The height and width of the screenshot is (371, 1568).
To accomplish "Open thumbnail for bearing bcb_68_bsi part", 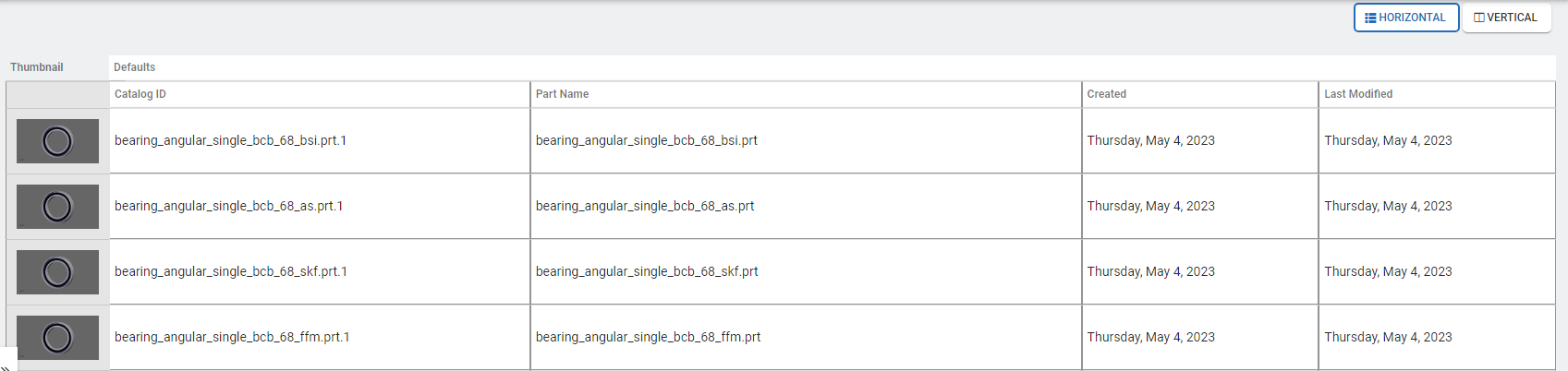I will coord(57,141).
